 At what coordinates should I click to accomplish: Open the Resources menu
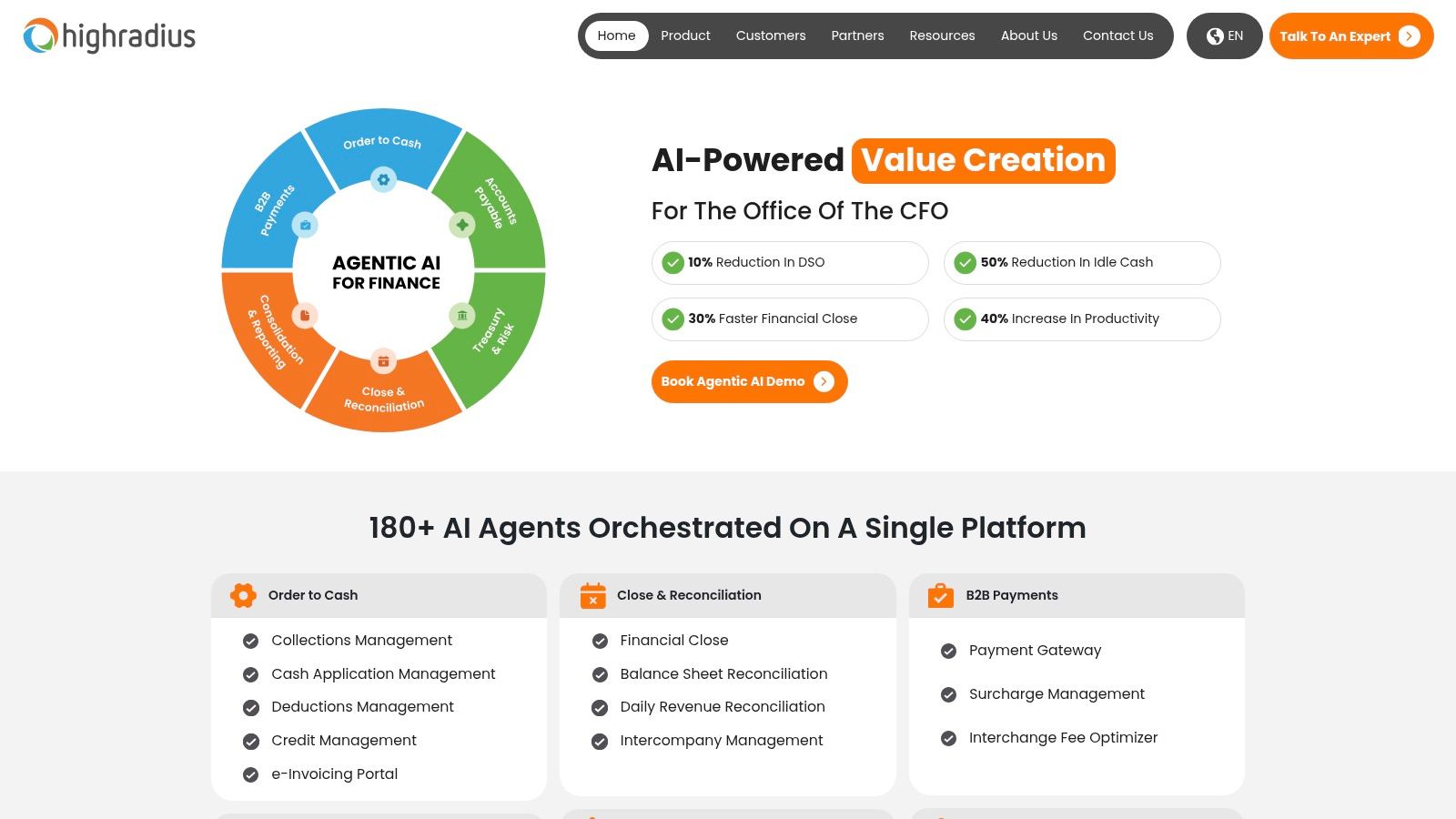click(942, 35)
